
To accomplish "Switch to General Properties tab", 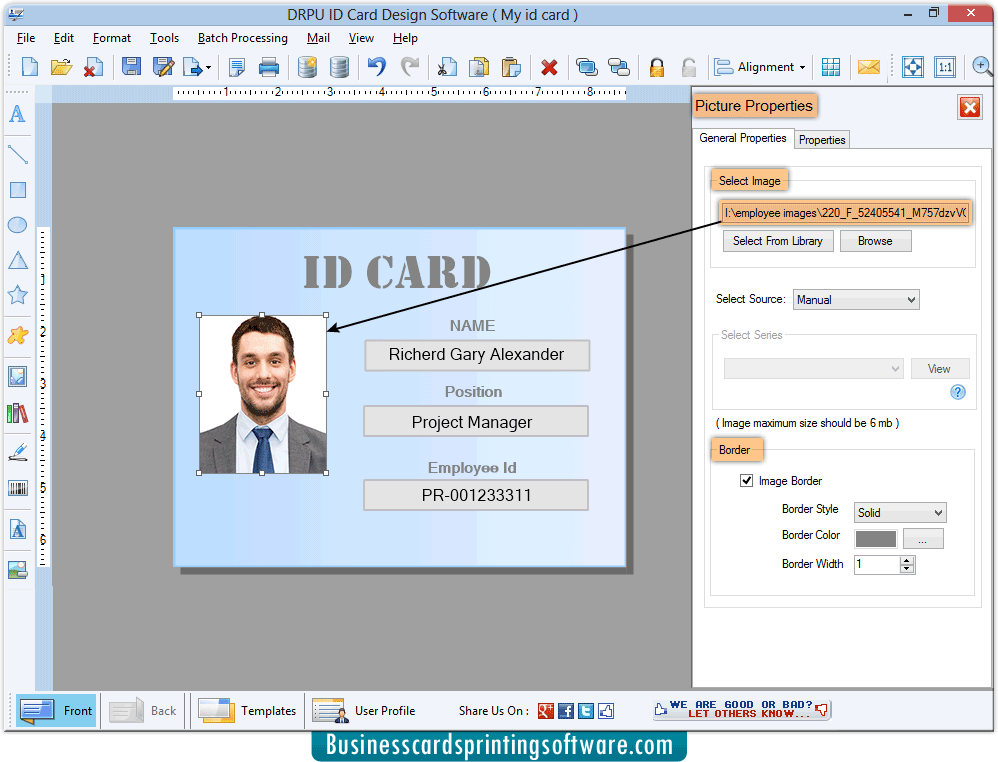I will point(743,138).
